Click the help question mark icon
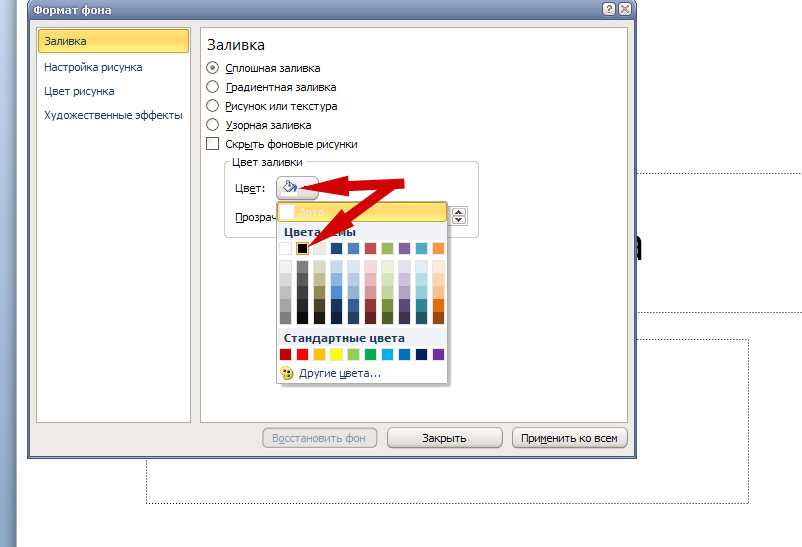This screenshot has width=802, height=547. point(608,9)
